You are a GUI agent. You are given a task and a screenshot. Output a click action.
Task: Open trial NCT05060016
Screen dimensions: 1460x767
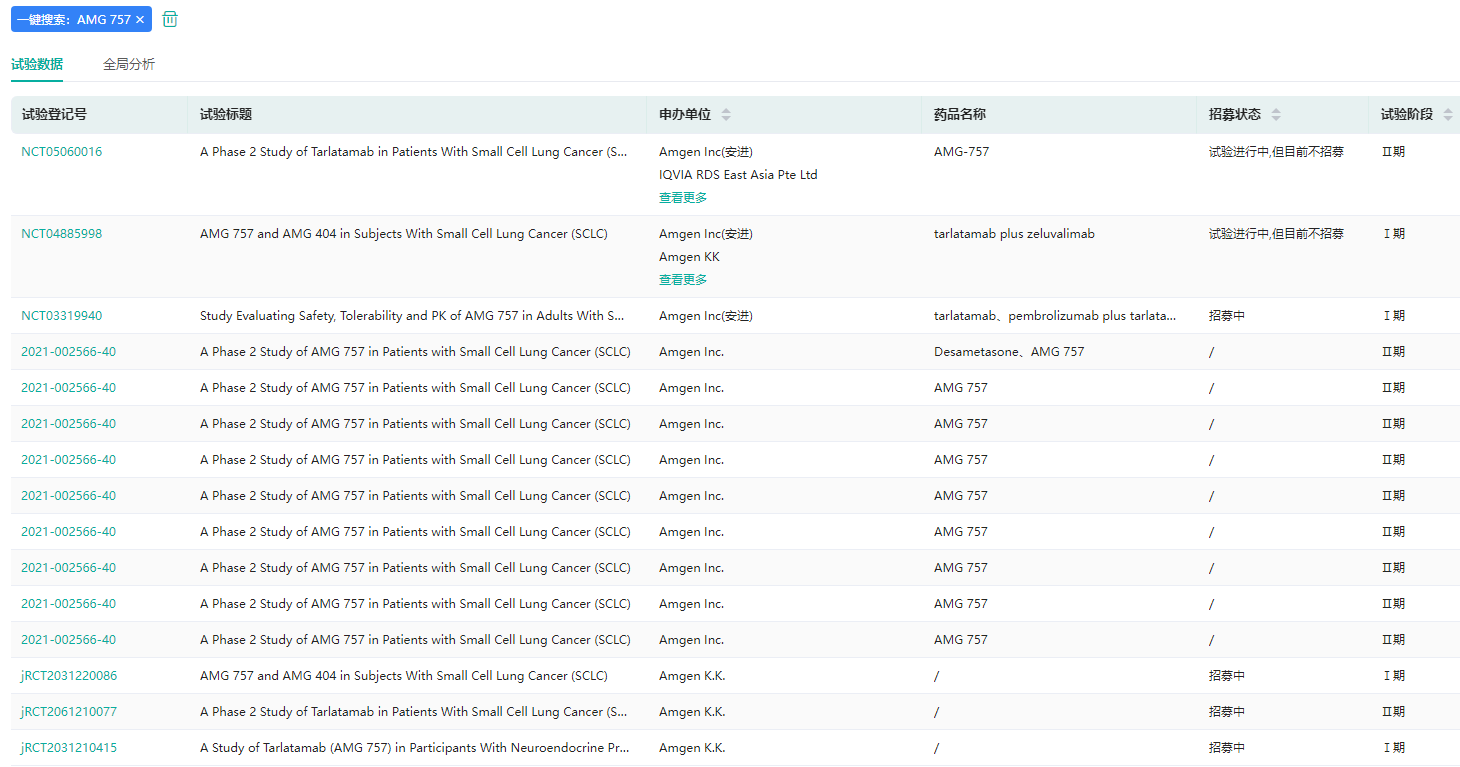pyautogui.click(x=62, y=152)
